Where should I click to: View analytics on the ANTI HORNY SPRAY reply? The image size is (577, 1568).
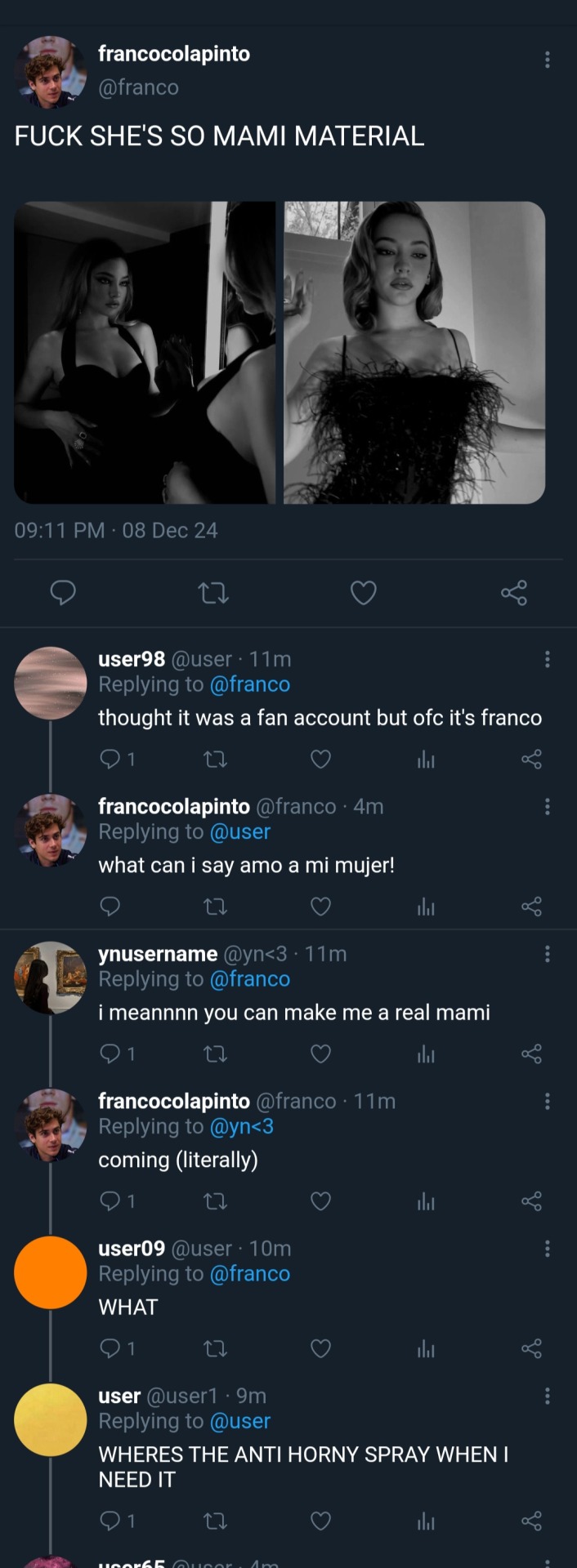tap(426, 1521)
